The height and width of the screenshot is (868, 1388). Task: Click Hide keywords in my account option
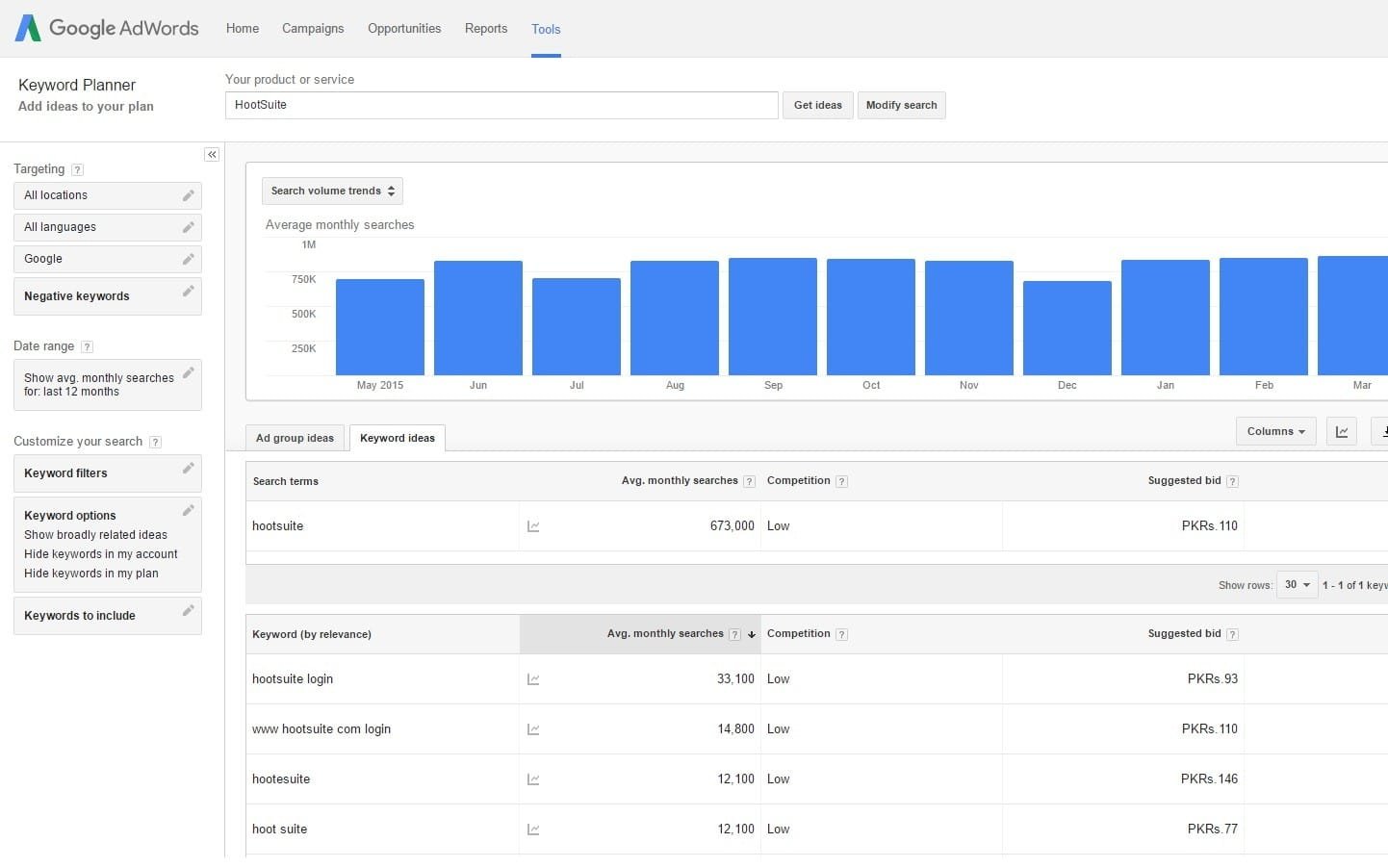coord(101,554)
